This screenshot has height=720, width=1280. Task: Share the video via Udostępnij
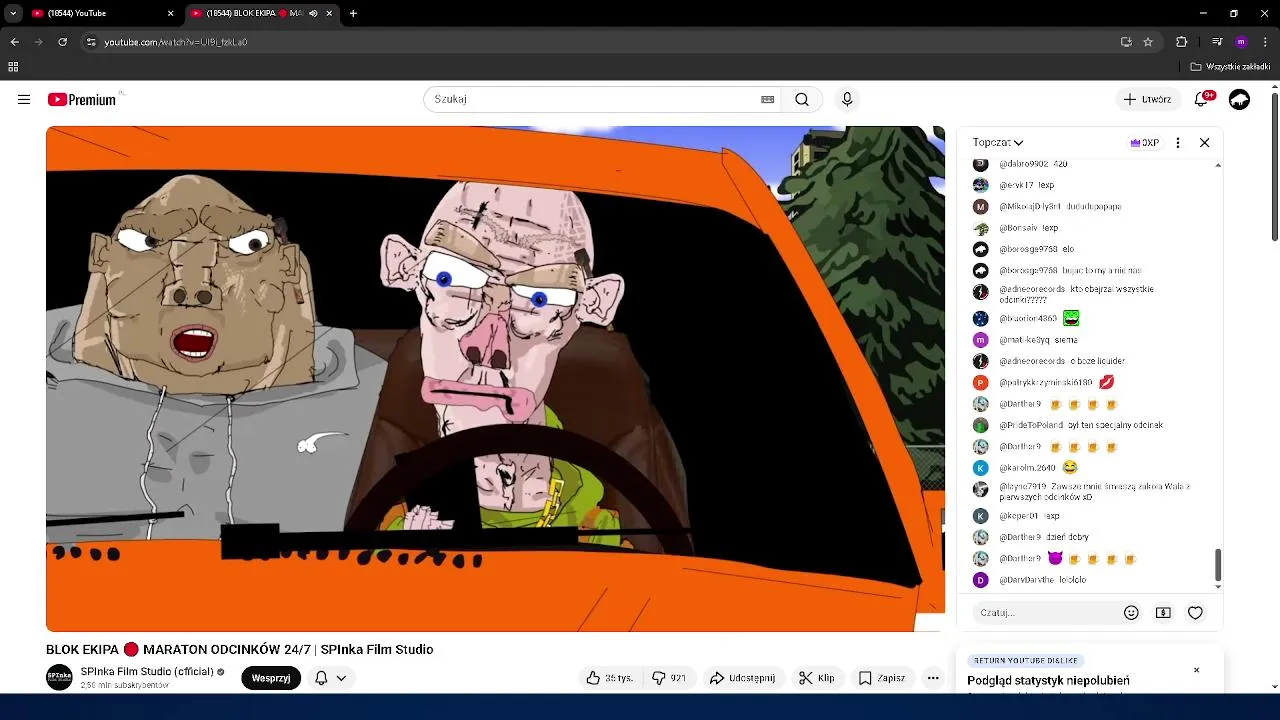[x=742, y=677]
